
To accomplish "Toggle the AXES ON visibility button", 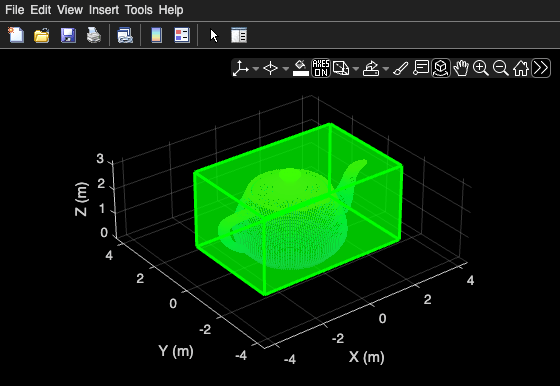I will (321, 68).
